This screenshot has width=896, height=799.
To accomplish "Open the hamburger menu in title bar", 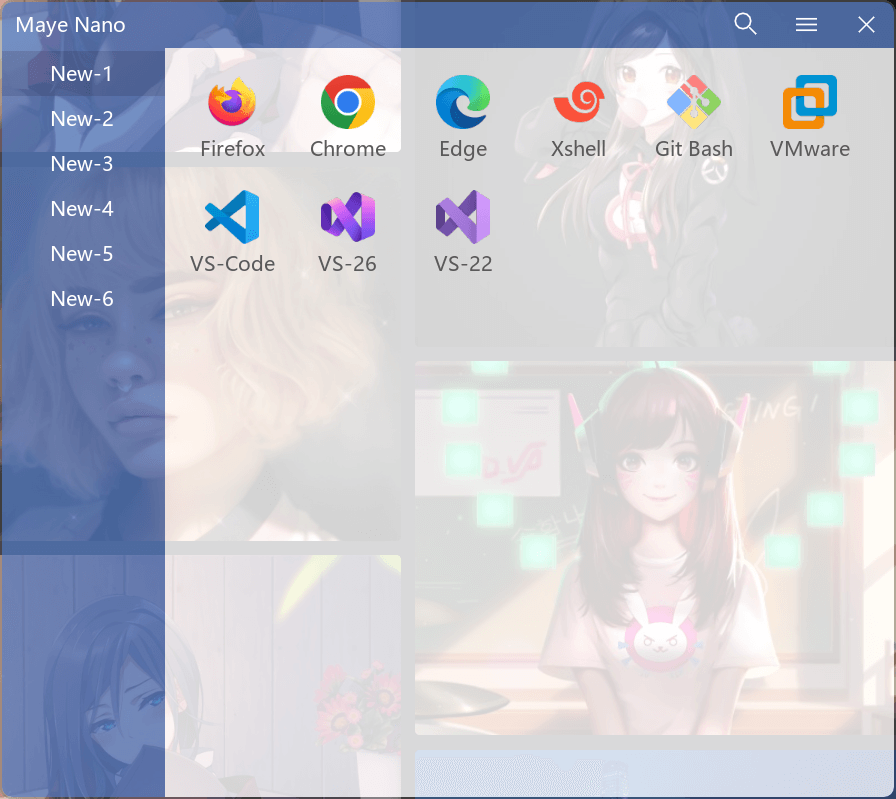I will click(x=806, y=25).
